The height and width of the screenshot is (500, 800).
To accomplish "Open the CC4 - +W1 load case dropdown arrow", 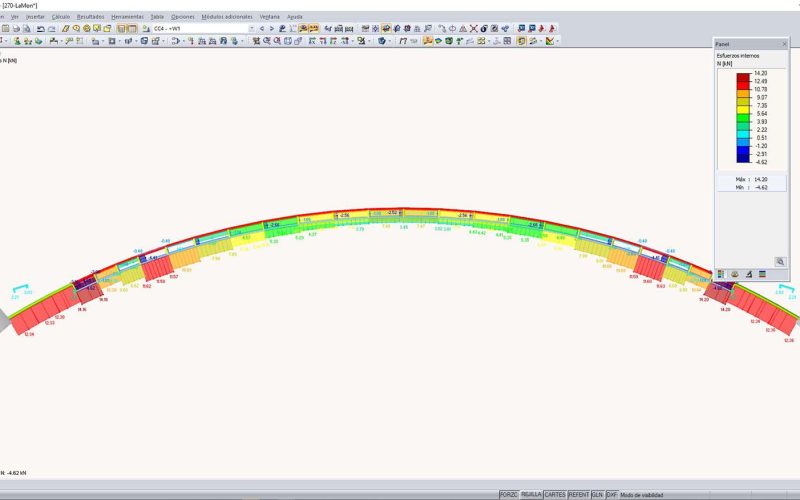I will pyautogui.click(x=252, y=29).
